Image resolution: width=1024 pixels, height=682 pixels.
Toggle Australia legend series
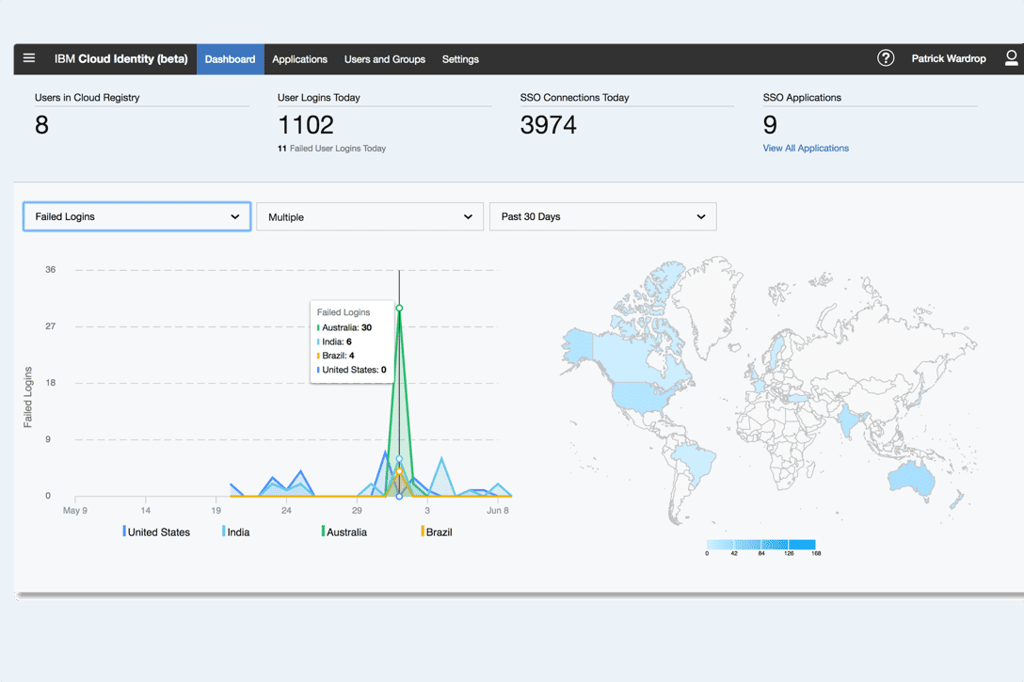click(x=345, y=532)
